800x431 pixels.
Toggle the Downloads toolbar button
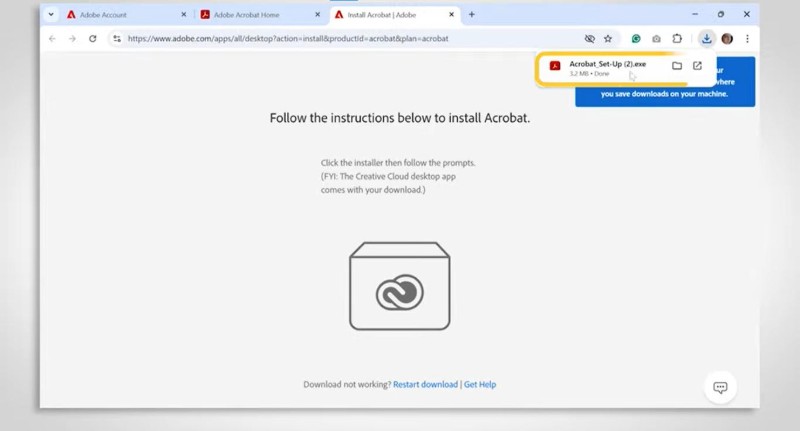(x=706, y=39)
